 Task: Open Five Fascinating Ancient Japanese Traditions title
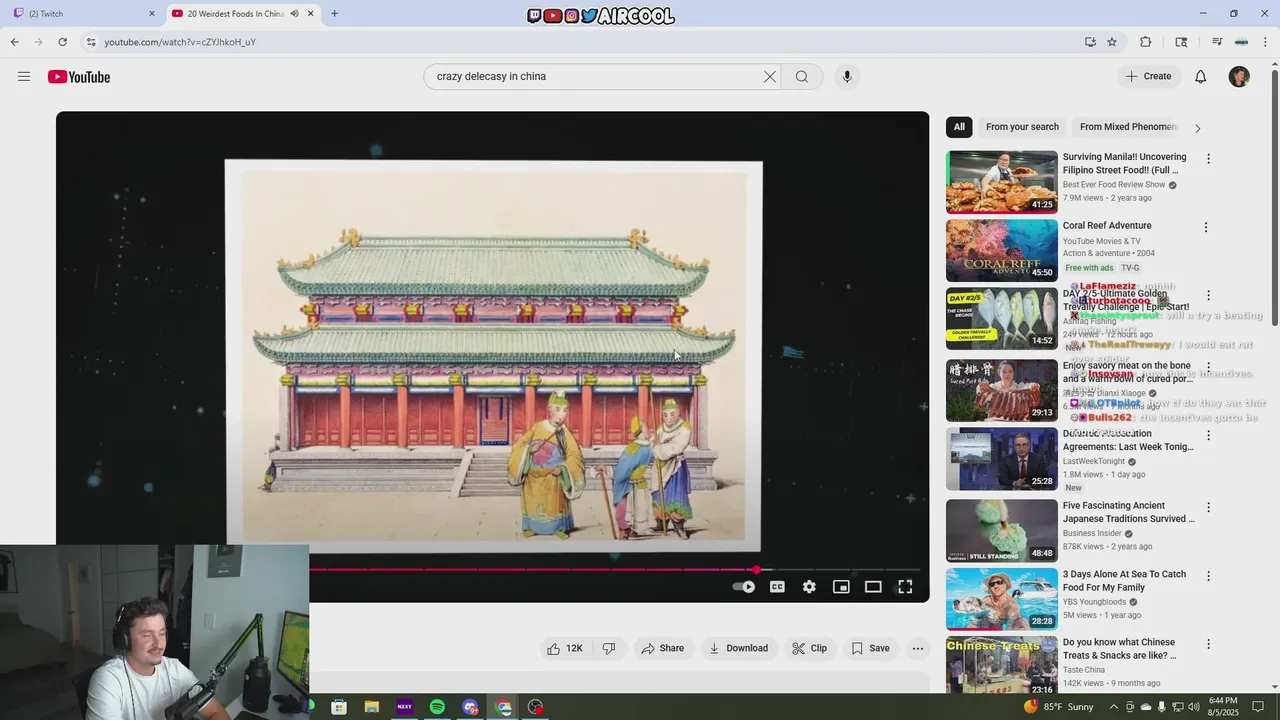1128,512
